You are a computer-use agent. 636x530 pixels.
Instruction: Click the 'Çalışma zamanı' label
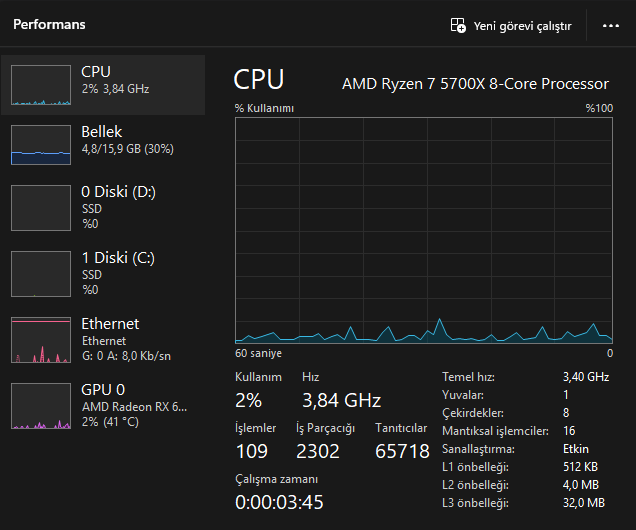tap(277, 479)
